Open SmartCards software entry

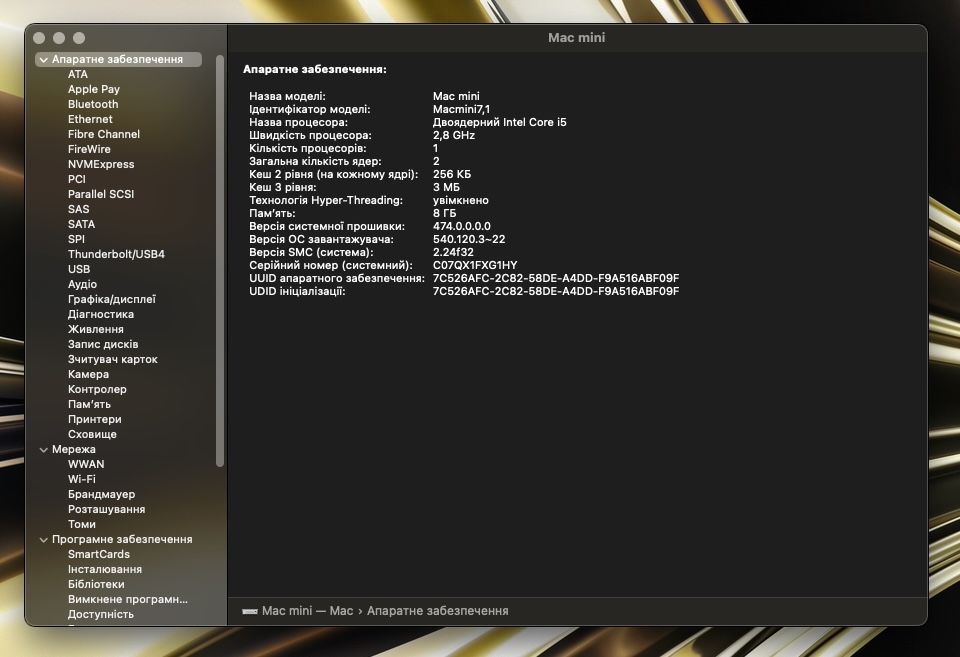(x=99, y=554)
